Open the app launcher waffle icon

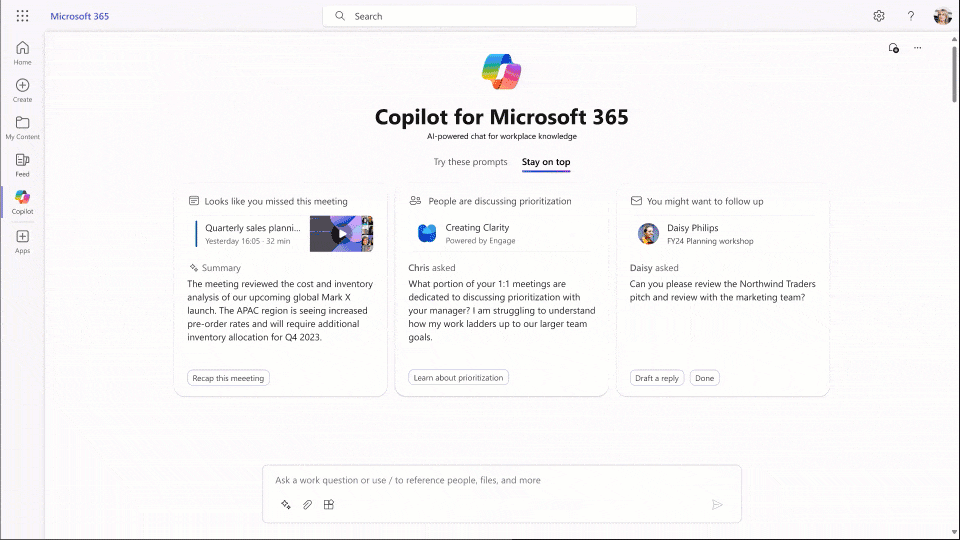pos(22,16)
